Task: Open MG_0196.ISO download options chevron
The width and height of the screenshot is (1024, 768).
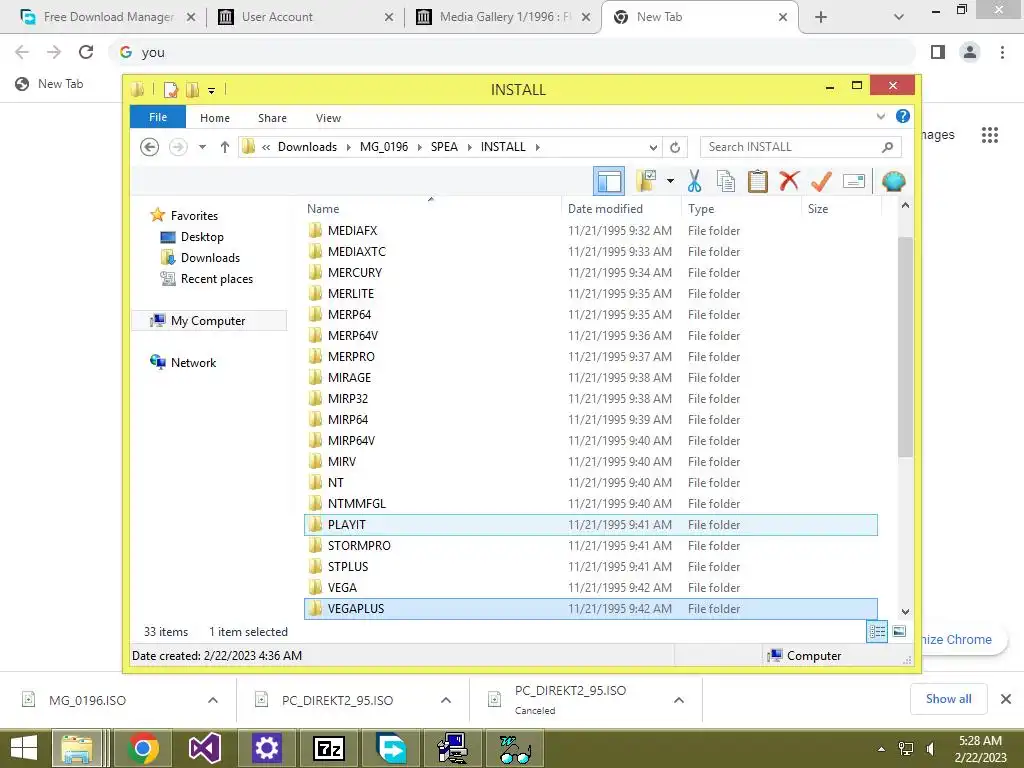Action: coord(213,700)
